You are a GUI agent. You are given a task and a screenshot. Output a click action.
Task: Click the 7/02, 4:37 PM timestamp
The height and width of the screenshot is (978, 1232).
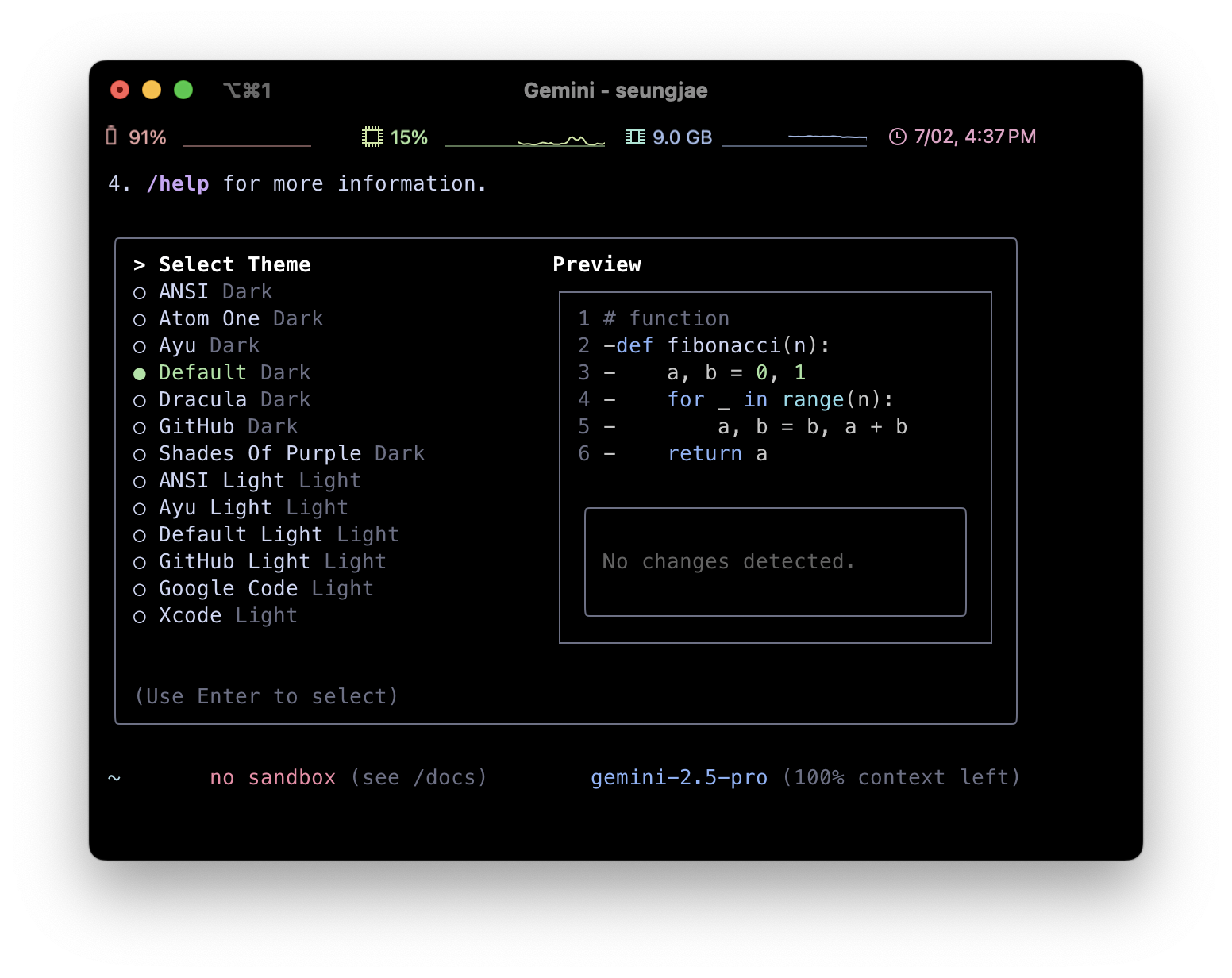tap(975, 137)
